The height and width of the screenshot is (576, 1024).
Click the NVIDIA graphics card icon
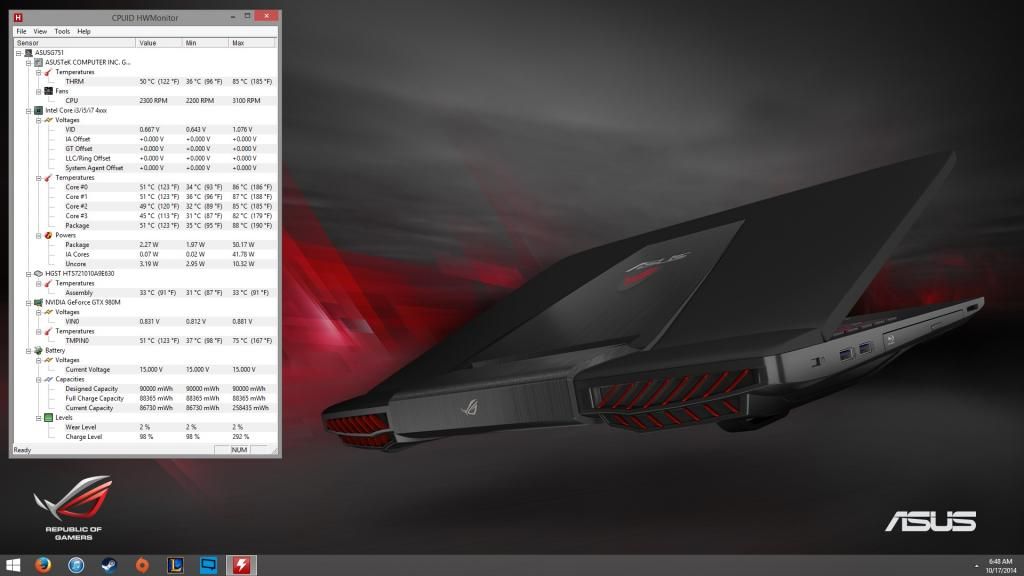tap(39, 302)
